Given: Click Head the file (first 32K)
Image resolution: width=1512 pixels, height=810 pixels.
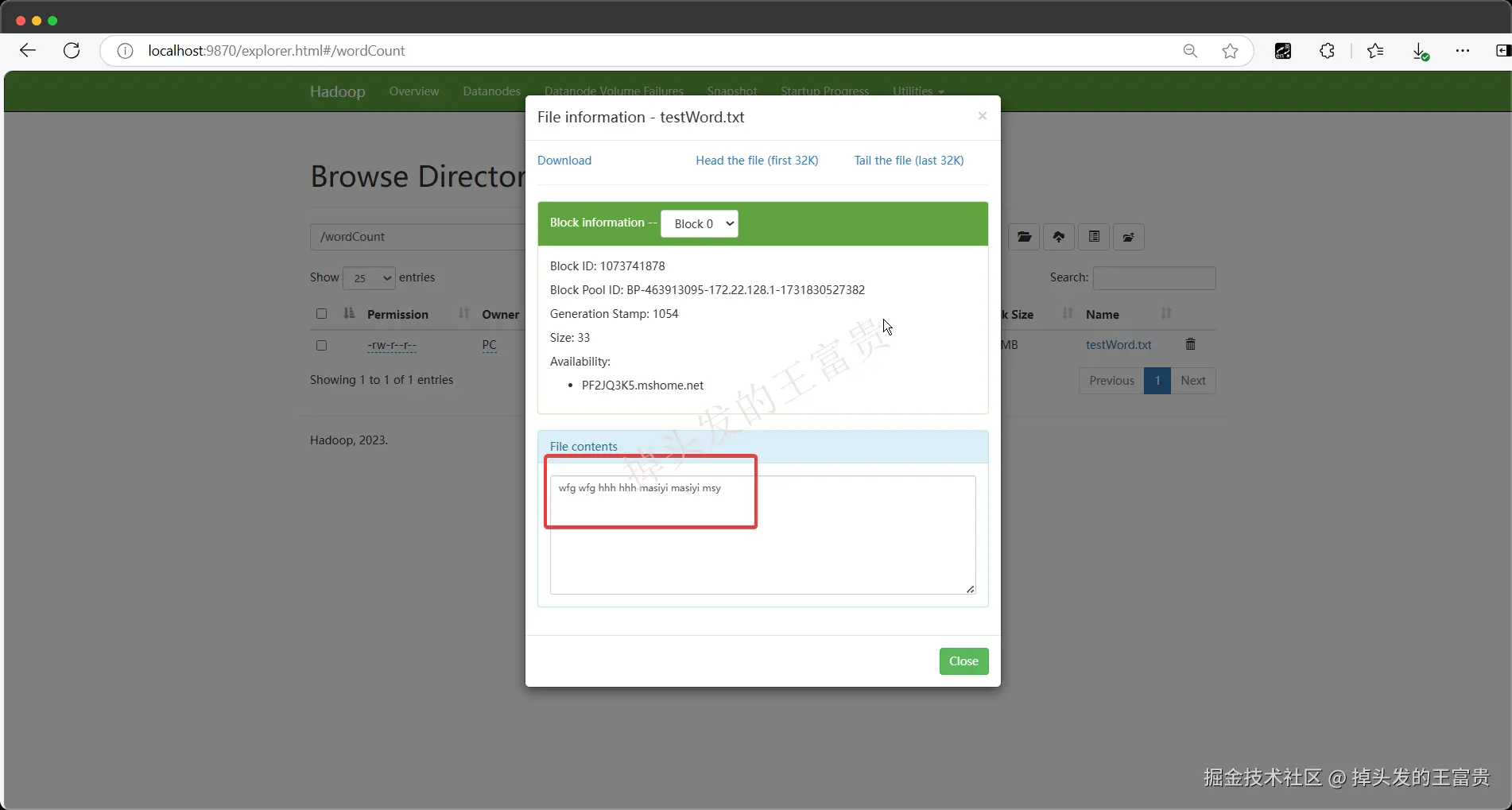Looking at the screenshot, I should [x=757, y=161].
